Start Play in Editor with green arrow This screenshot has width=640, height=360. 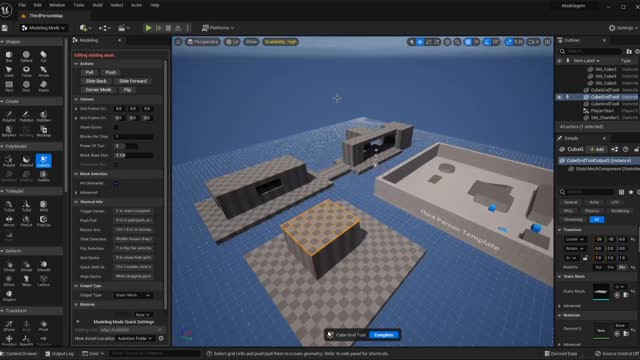tap(149, 28)
